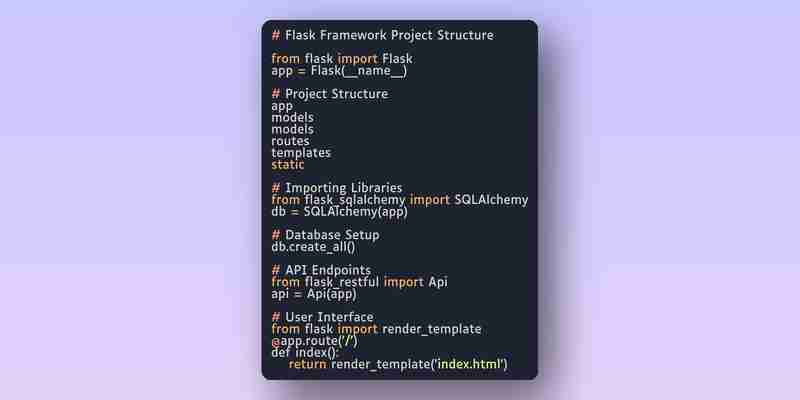Click the 'db.create_all()' line

pos(313,247)
